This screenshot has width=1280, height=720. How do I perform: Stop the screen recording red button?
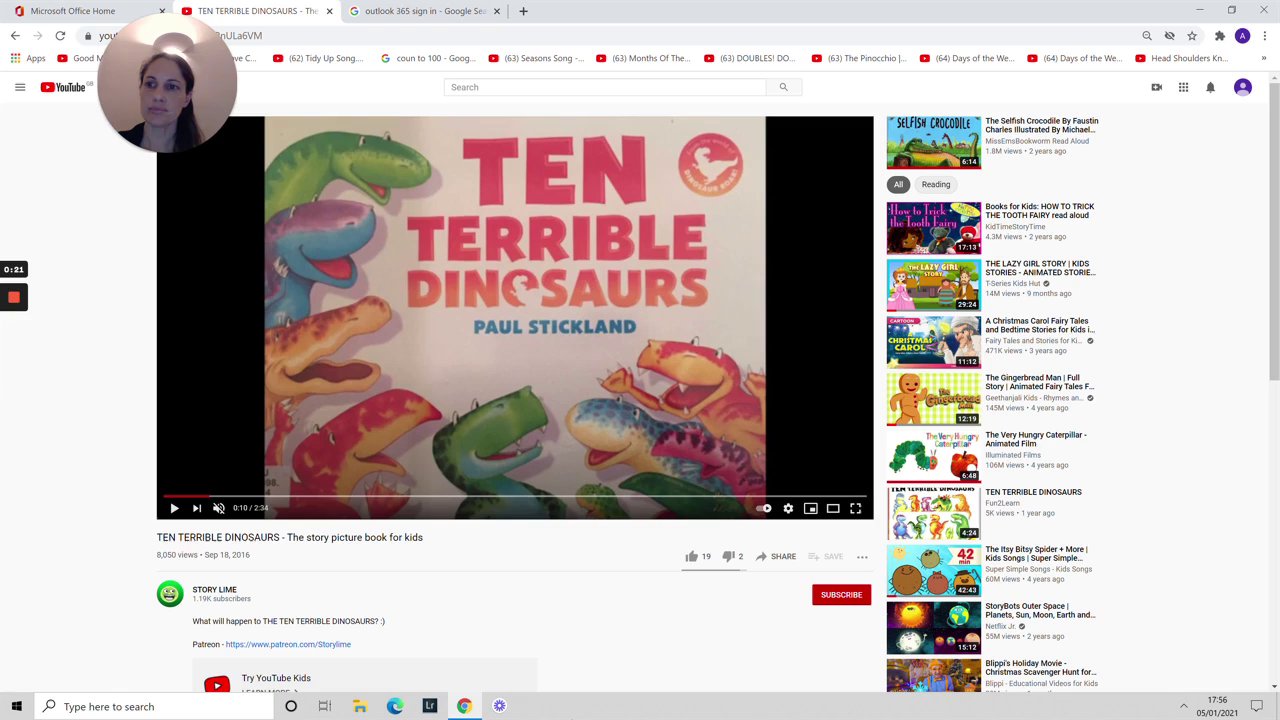click(14, 297)
